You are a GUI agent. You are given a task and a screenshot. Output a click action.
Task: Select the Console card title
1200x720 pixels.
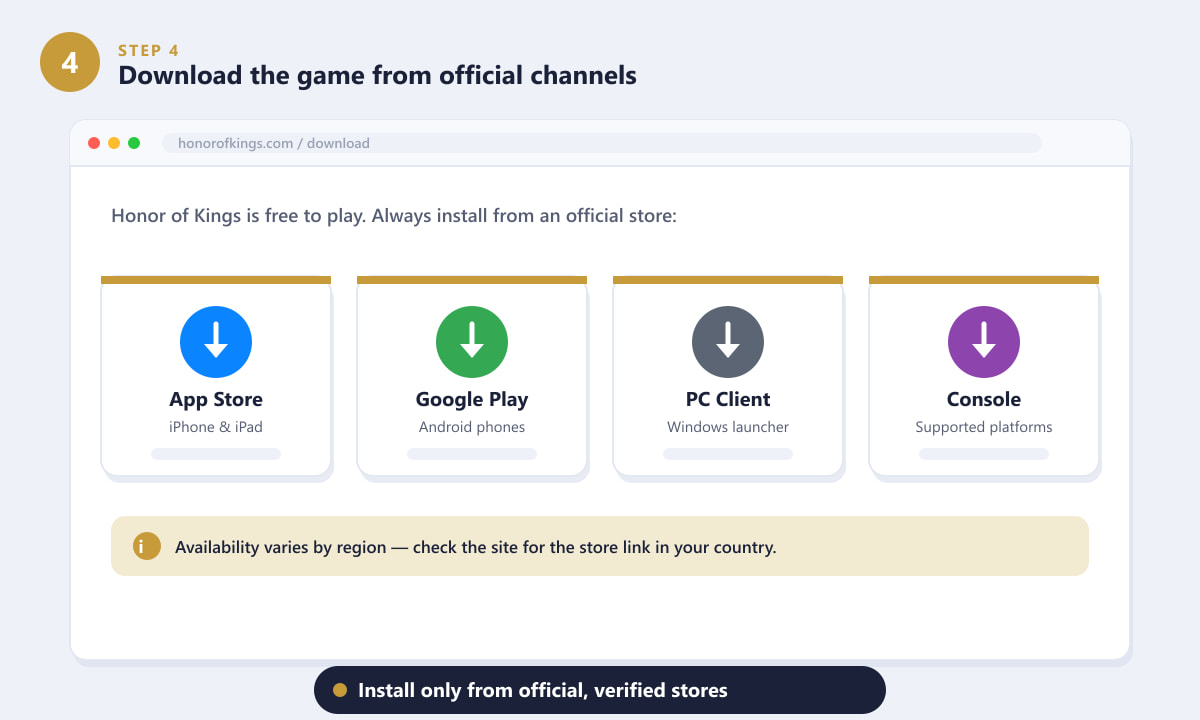984,399
